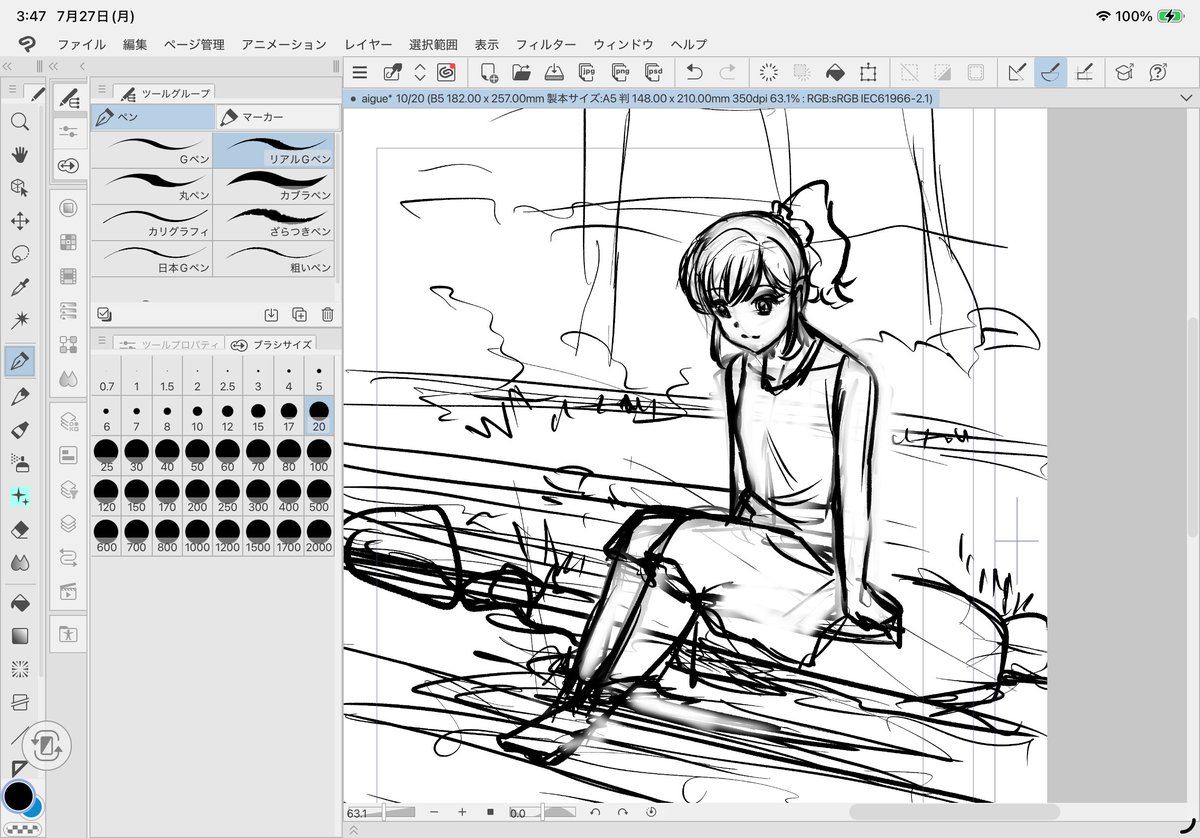Click the Scale/Rotate transform icon
The width and height of the screenshot is (1200, 838).
coord(868,72)
